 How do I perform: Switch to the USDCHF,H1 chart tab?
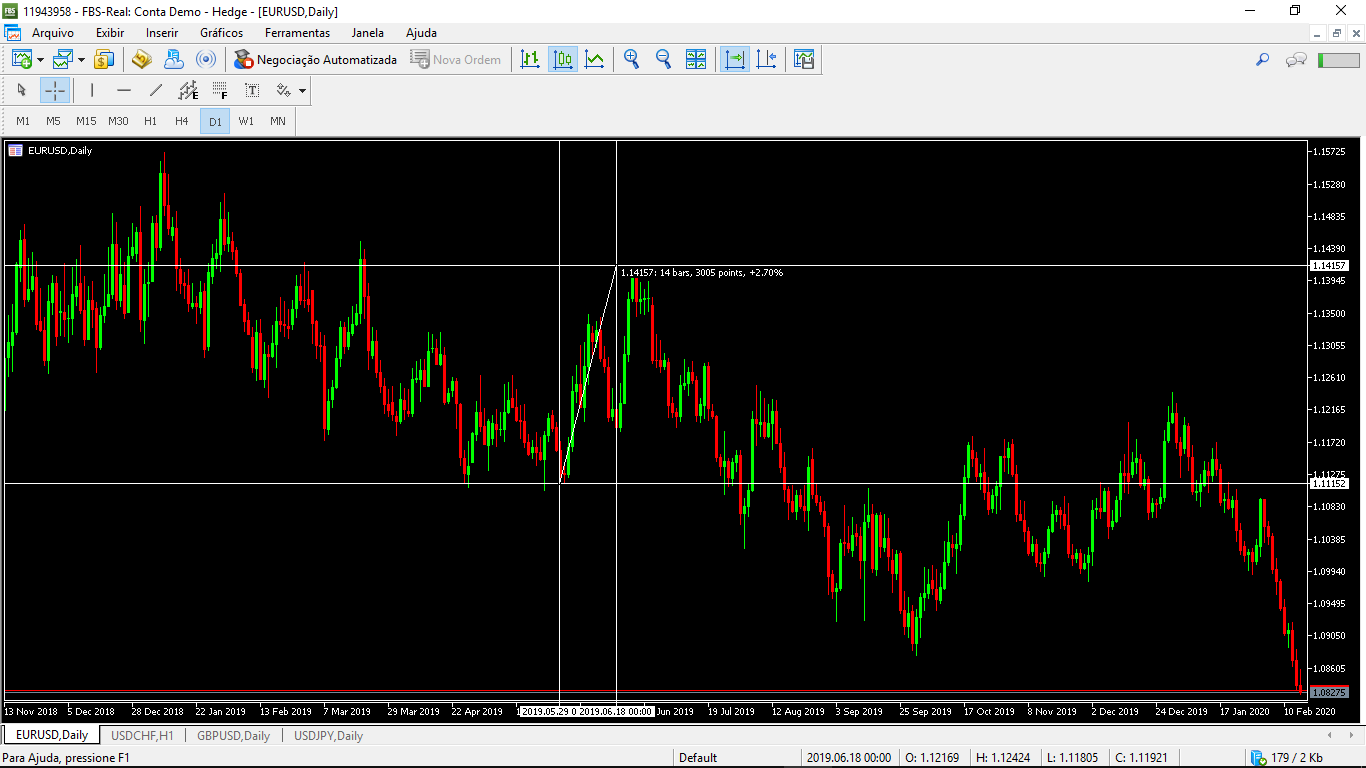142,736
